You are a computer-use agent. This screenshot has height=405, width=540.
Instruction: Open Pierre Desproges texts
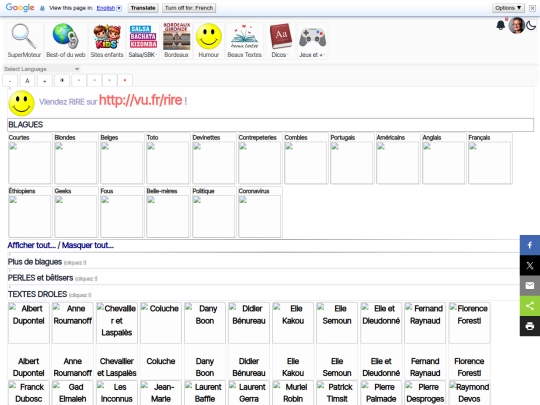click(x=425, y=393)
